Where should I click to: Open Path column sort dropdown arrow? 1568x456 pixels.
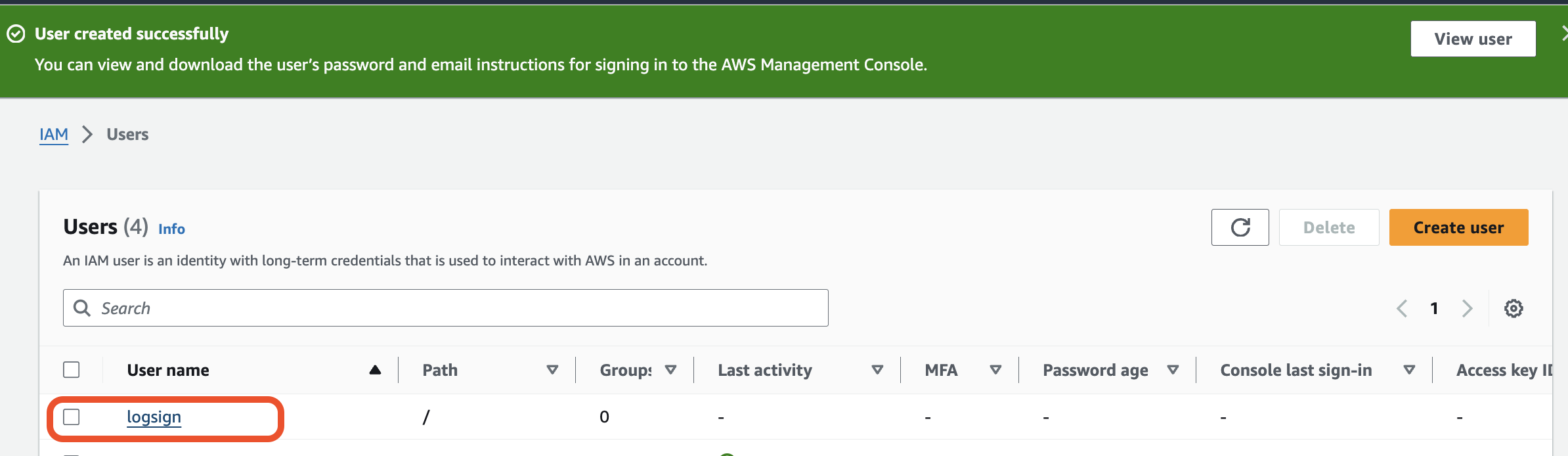click(552, 370)
